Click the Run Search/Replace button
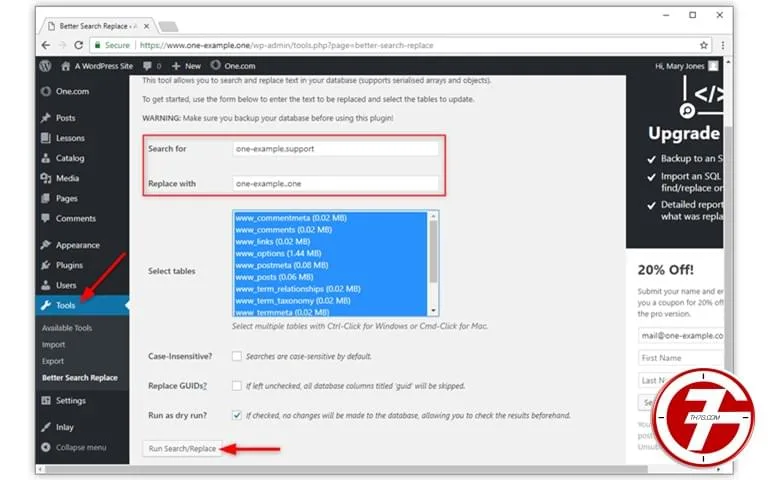This screenshot has width=768, height=480. (182, 449)
